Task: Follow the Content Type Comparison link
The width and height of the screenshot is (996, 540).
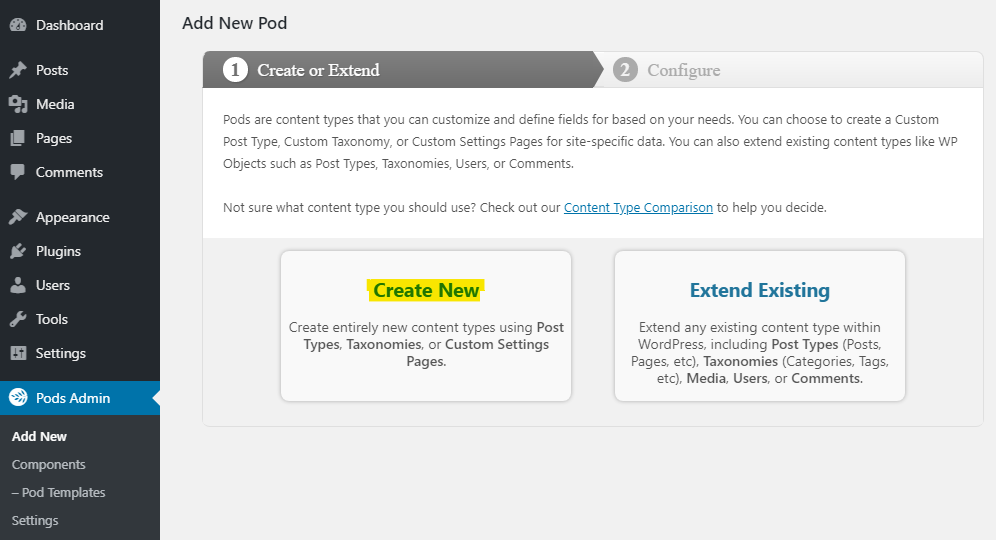Action: pos(638,208)
